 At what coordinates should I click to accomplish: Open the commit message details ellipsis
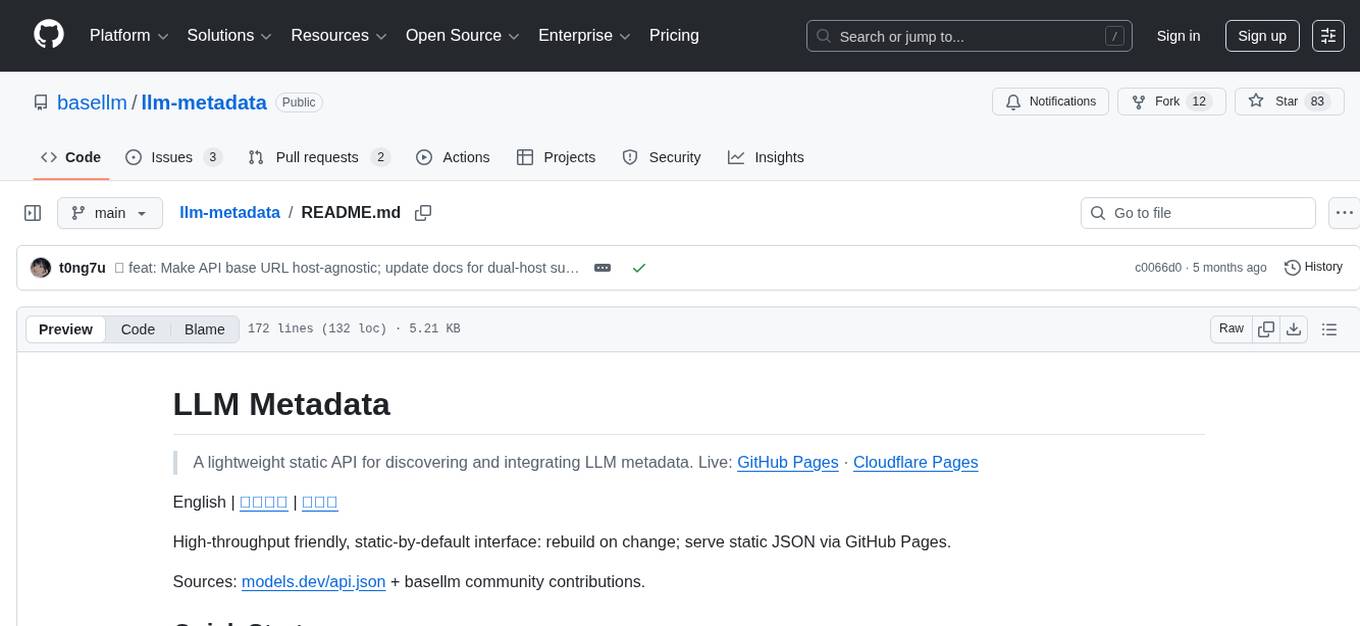[602, 267]
